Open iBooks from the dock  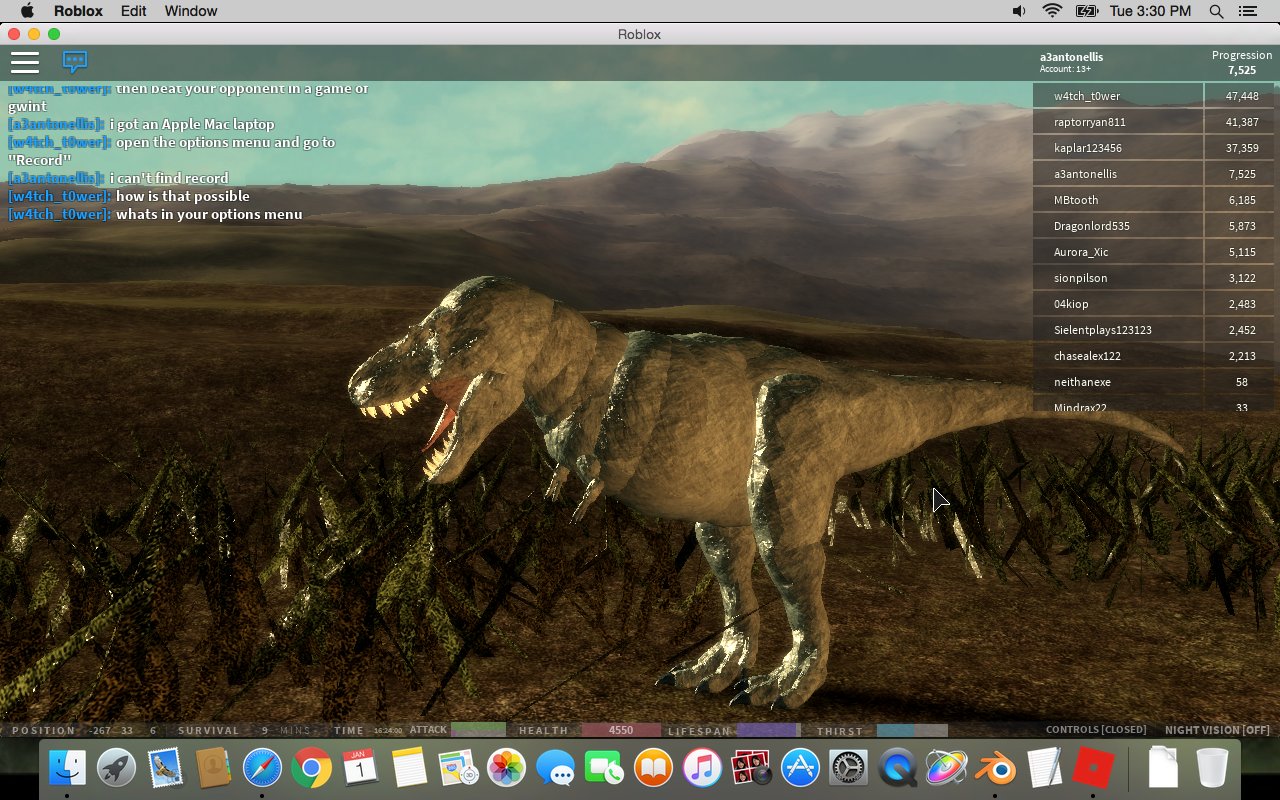click(x=653, y=768)
